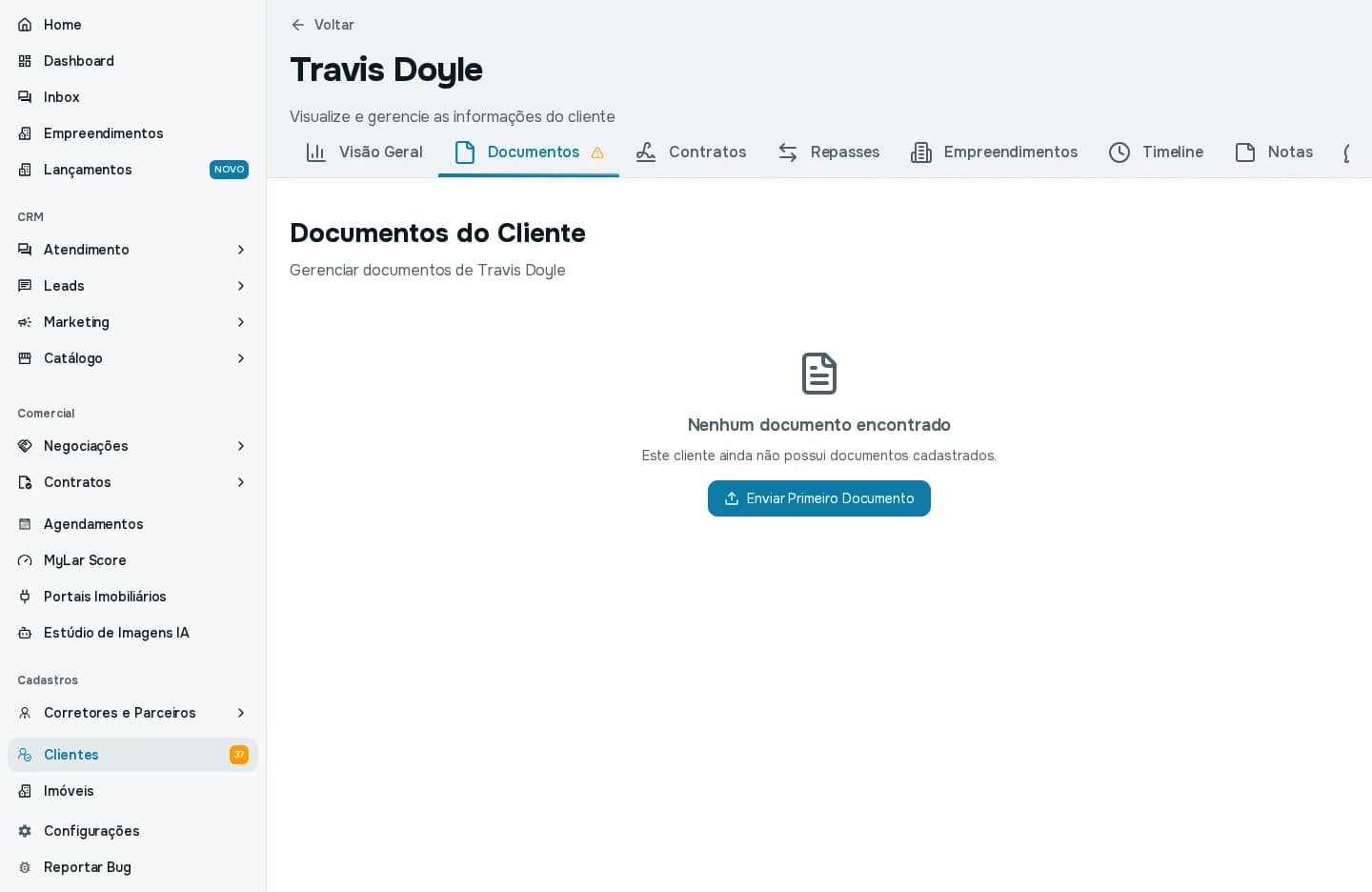Click the Timeline clock icon
The width and height of the screenshot is (1372, 892).
[x=1120, y=152]
